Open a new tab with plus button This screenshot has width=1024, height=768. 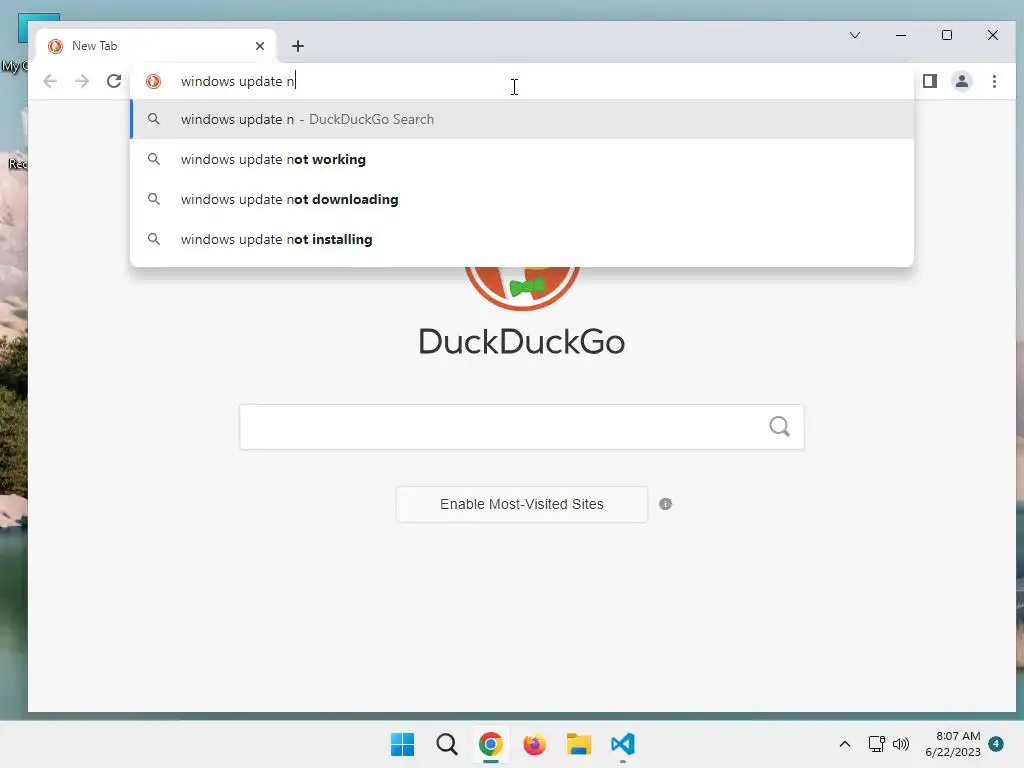point(298,46)
